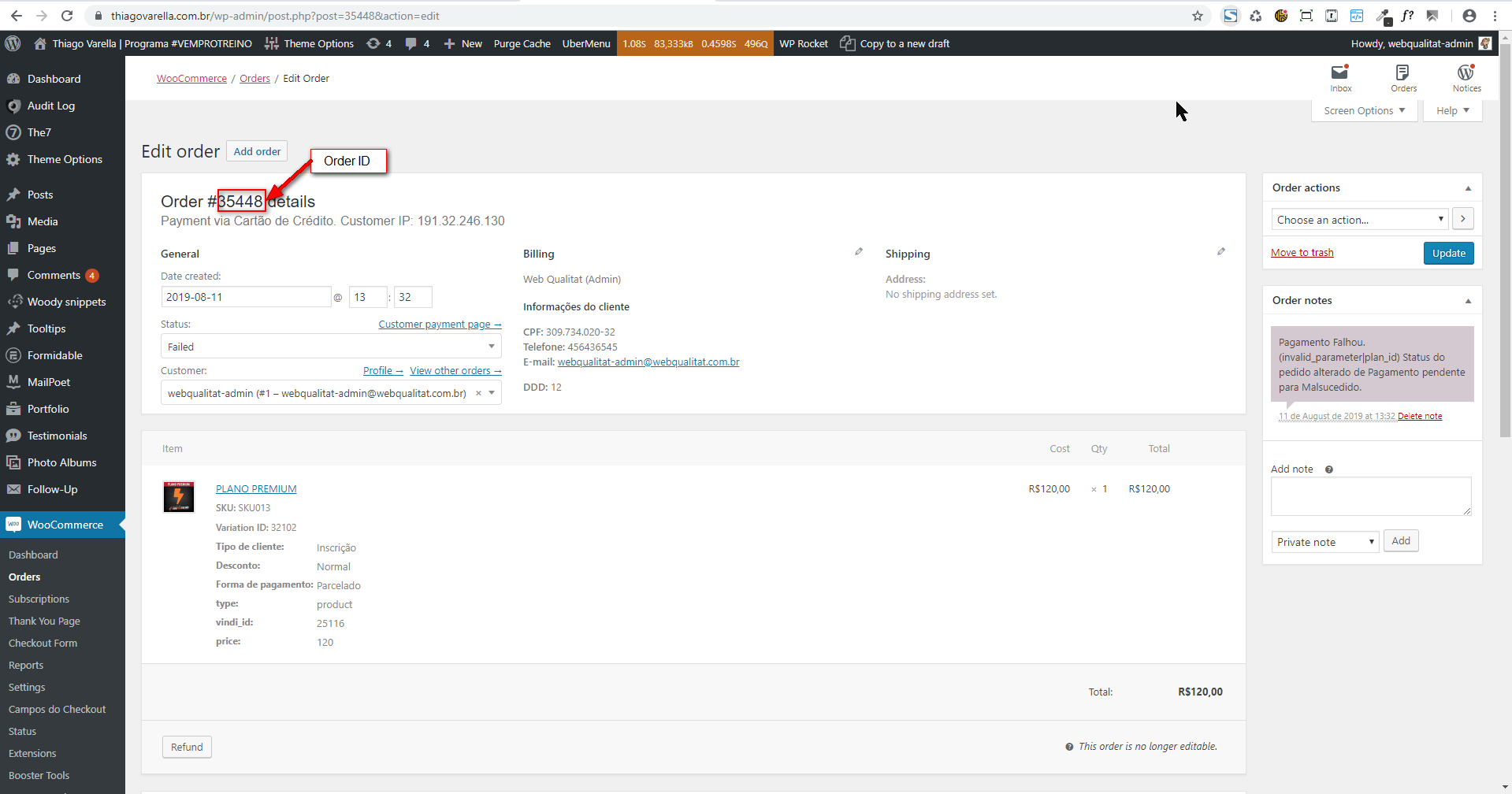Open Theme Options in admin bar
1512x794 pixels.
310,43
